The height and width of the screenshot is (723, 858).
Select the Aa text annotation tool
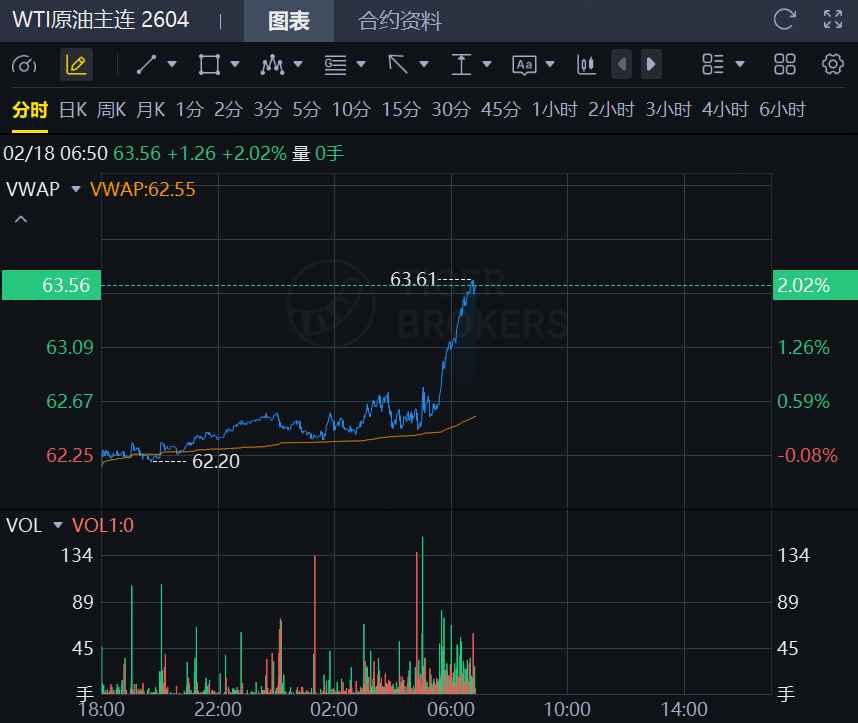point(524,65)
